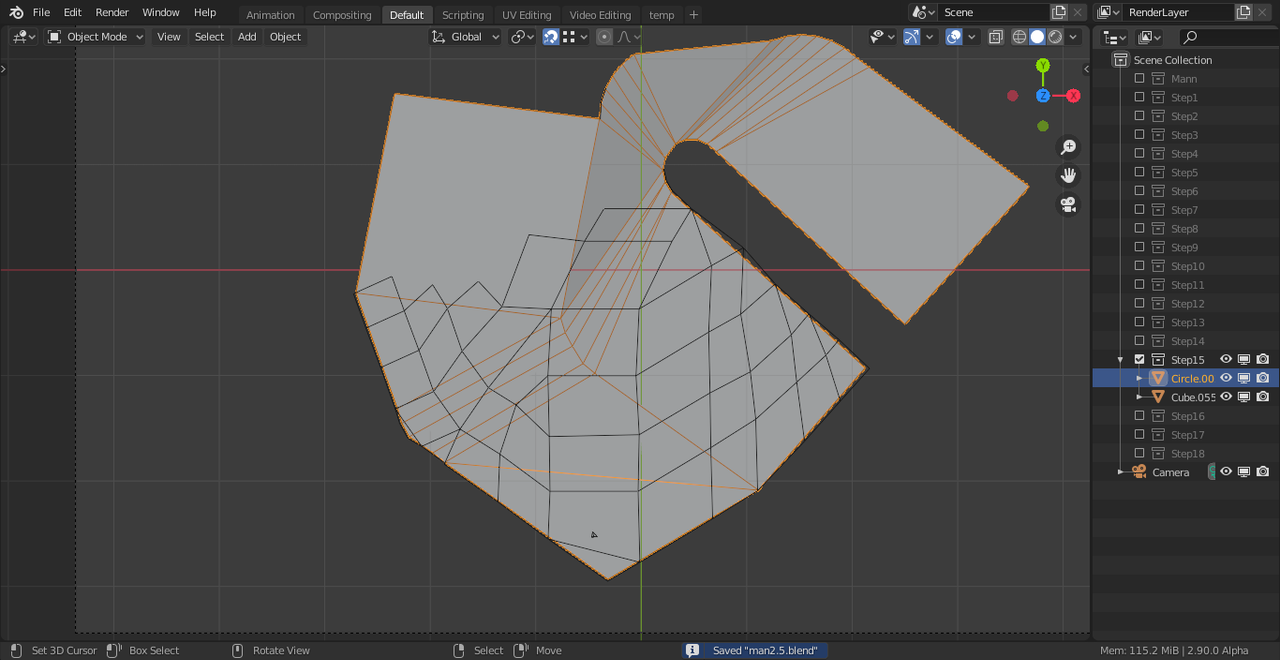The height and width of the screenshot is (660, 1280).
Task: Open the File menu
Action: [x=41, y=12]
